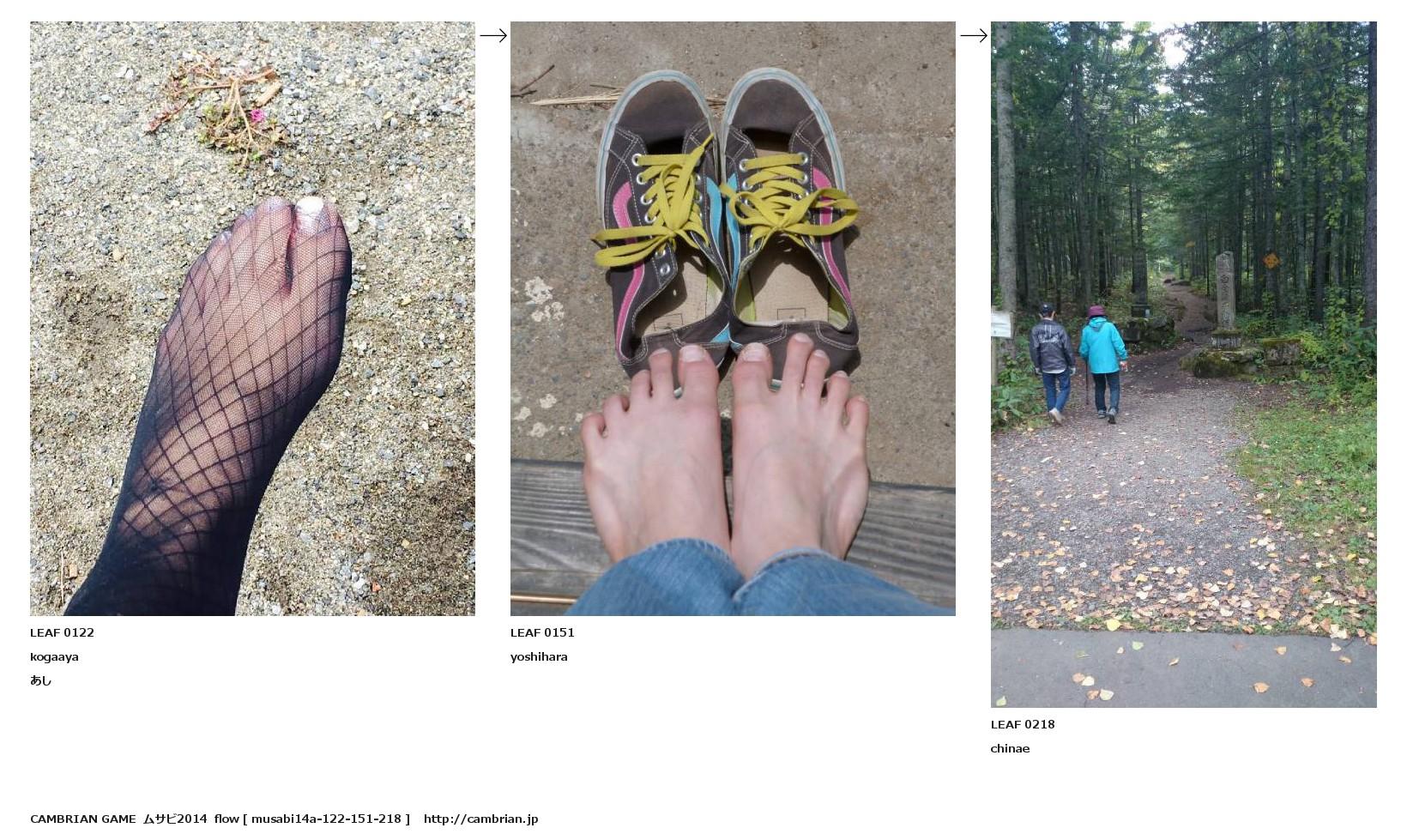Viewport: 1407px width, 840px height.
Task: Click the stone monument in forest photo
Action: (1225, 300)
